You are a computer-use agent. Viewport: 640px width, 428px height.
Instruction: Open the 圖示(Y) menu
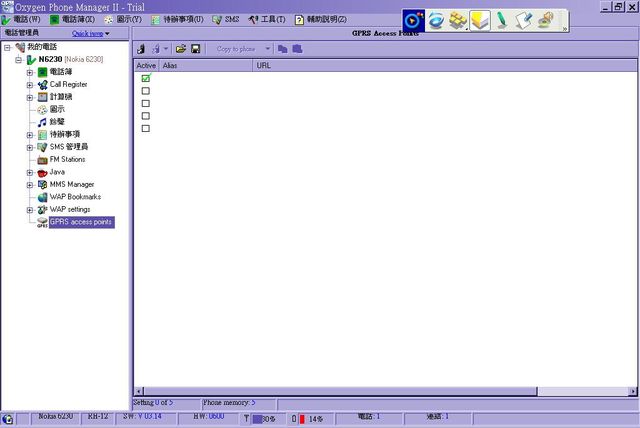click(x=123, y=19)
